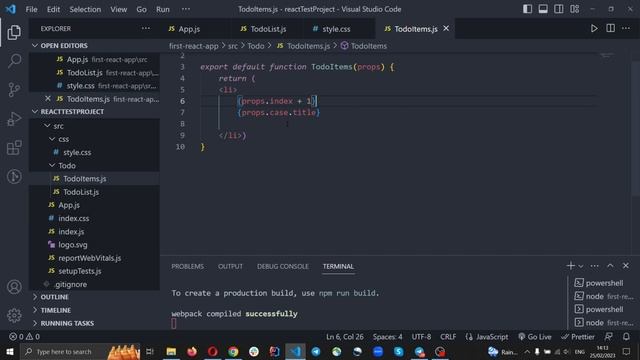Open the terminal launch profile dropdown
The image size is (640, 360).
pos(581,266)
